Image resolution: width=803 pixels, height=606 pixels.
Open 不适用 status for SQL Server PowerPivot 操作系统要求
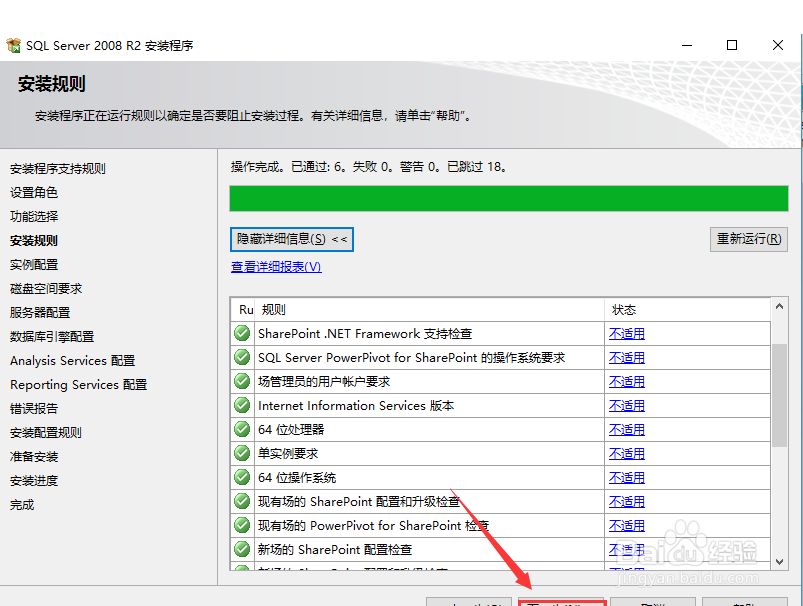pyautogui.click(x=627, y=358)
